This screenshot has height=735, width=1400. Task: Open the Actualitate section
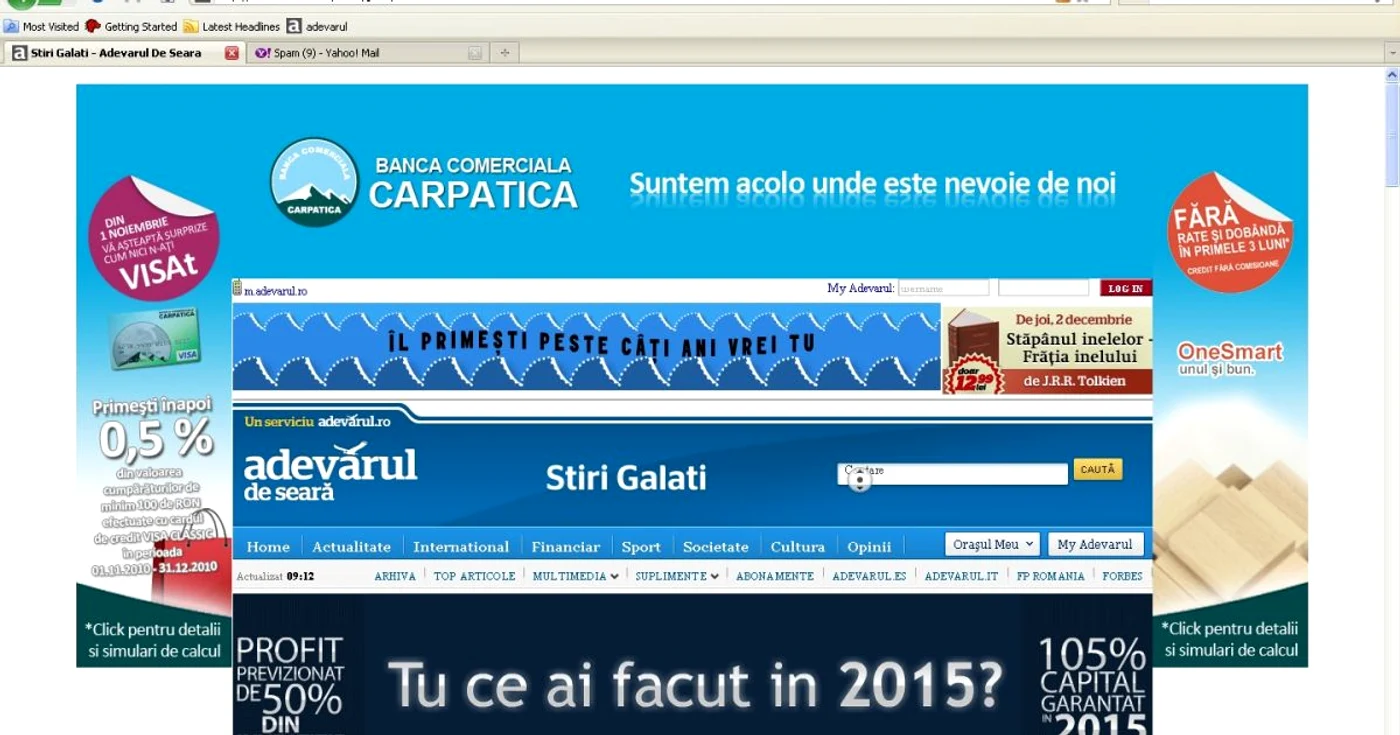pos(351,547)
